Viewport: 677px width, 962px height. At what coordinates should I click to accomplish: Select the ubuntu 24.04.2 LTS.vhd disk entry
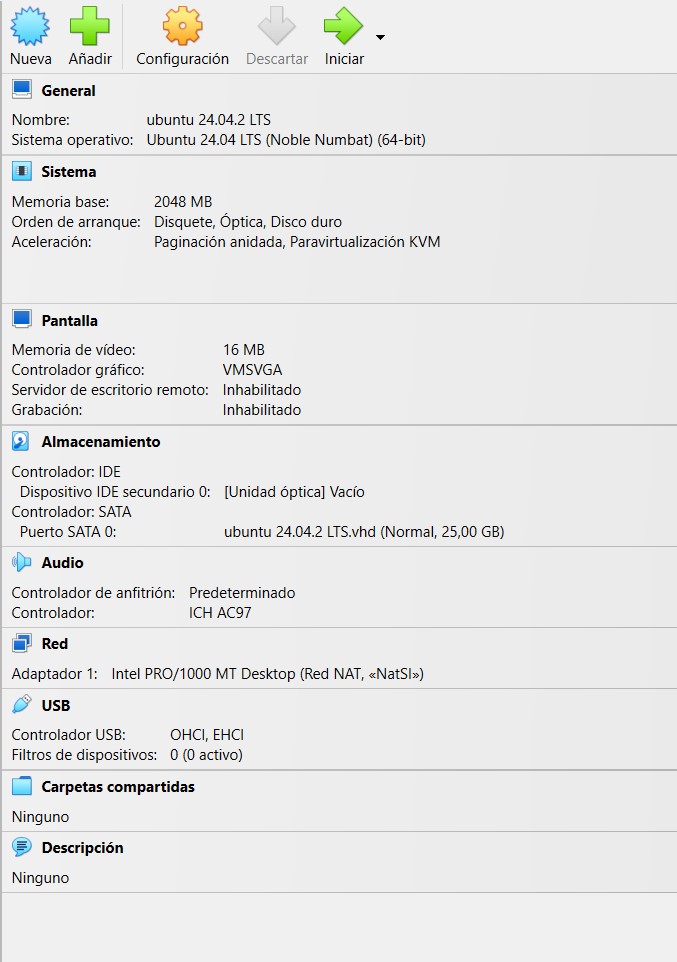[x=364, y=531]
